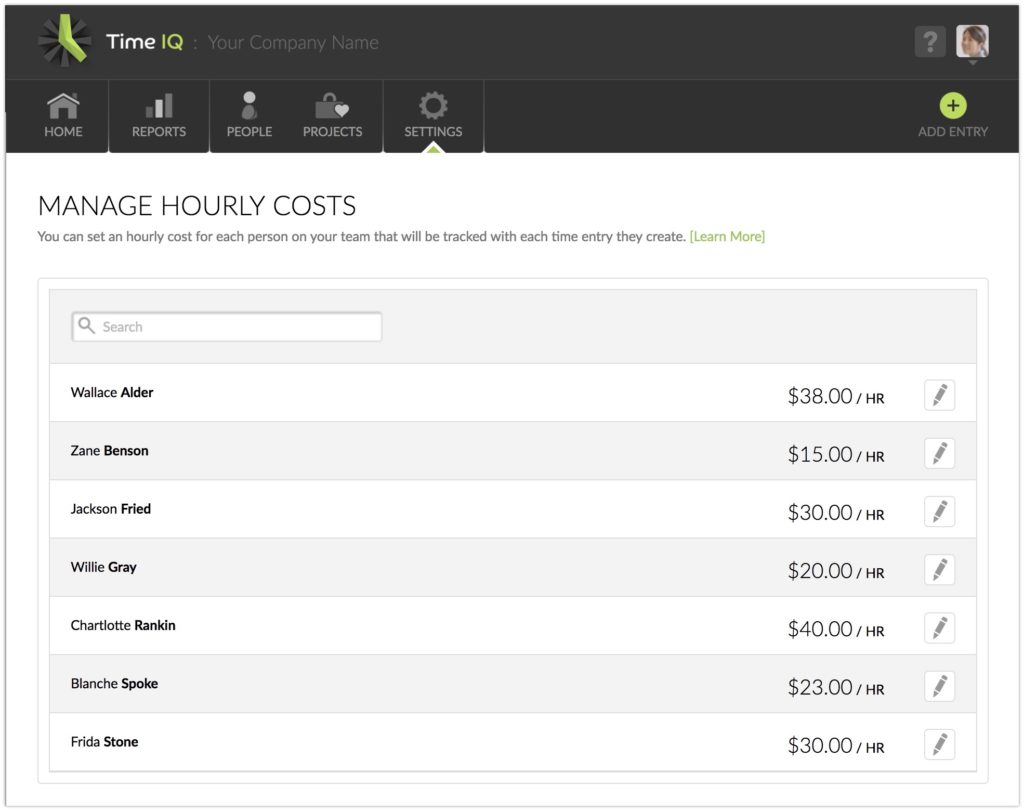Edit Willie Gray's hourly cost
Viewport: 1024px width, 811px height.
pos(938,570)
